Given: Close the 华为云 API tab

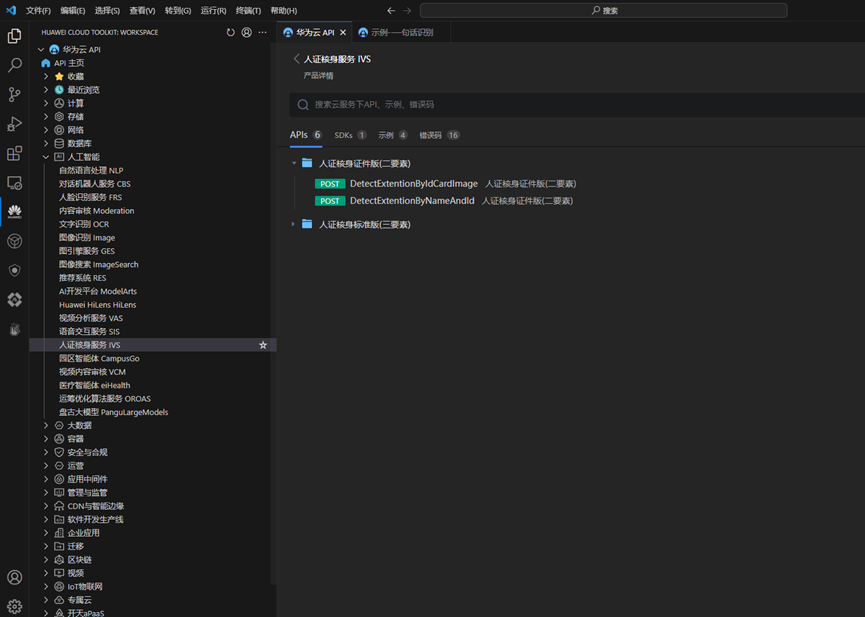Looking at the screenshot, I should [x=343, y=33].
